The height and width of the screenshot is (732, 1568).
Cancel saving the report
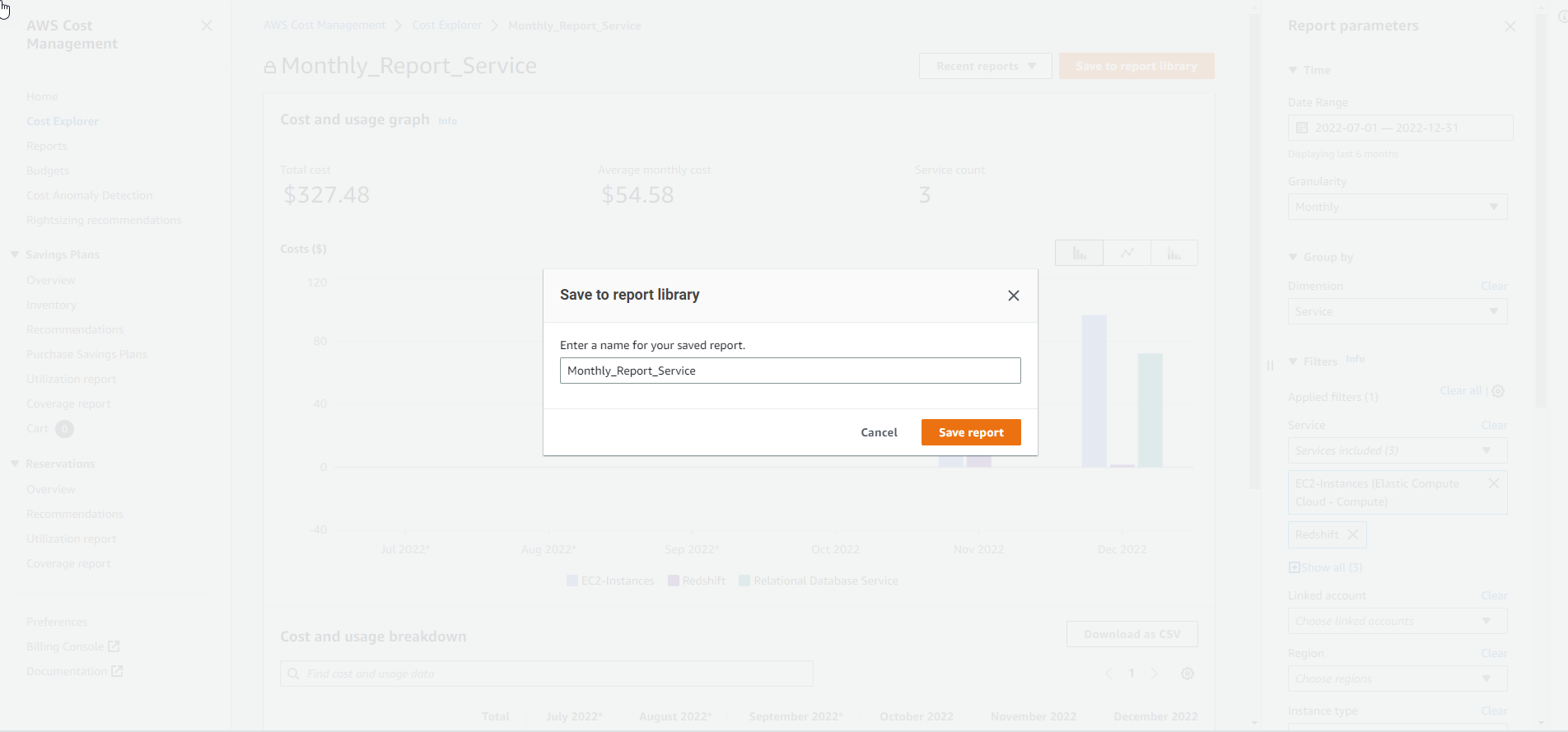pos(879,432)
